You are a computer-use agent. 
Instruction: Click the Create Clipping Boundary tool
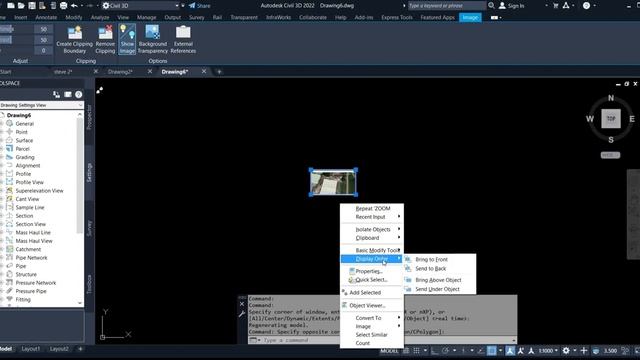point(74,40)
